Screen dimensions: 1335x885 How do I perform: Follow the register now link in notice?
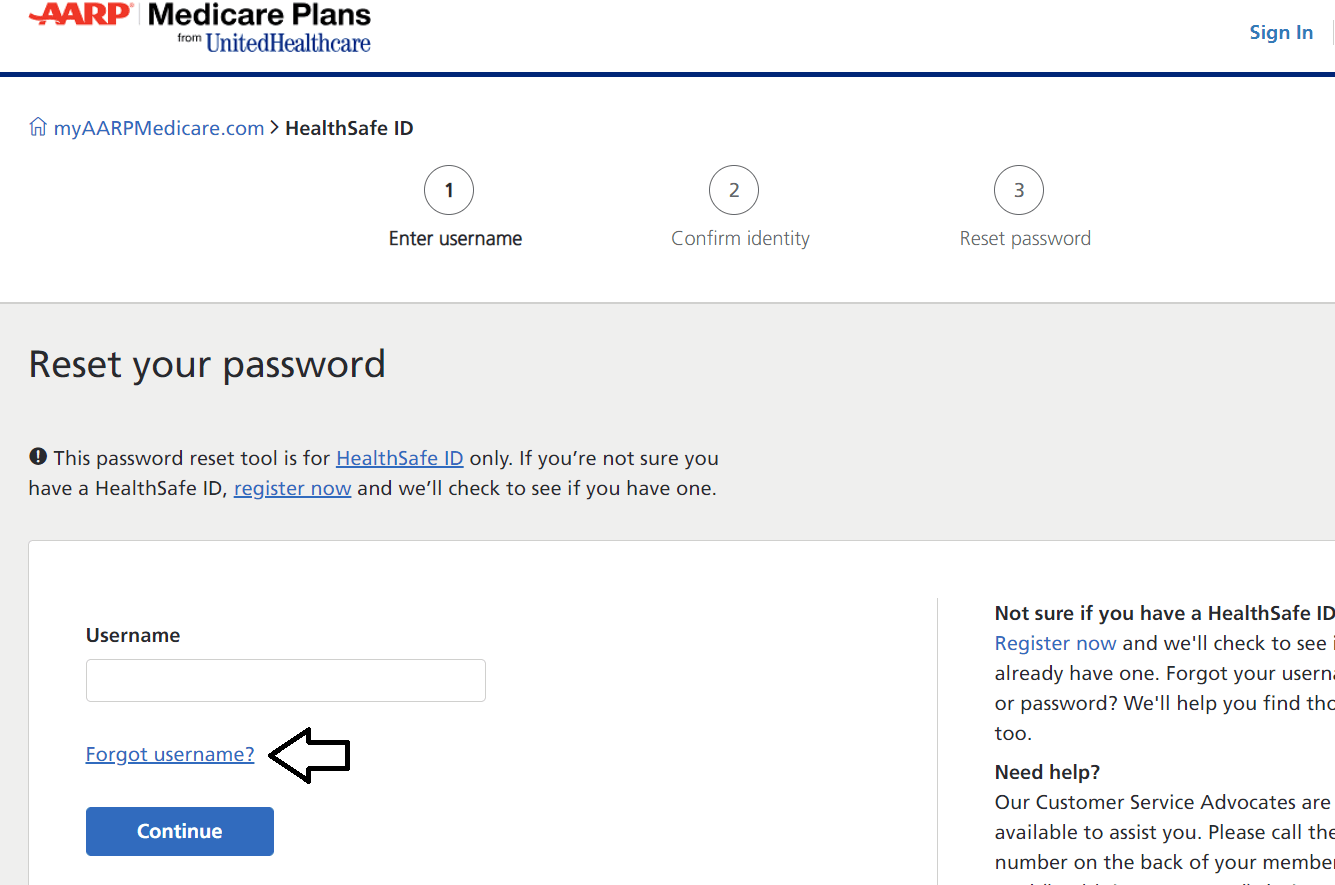[x=292, y=489]
